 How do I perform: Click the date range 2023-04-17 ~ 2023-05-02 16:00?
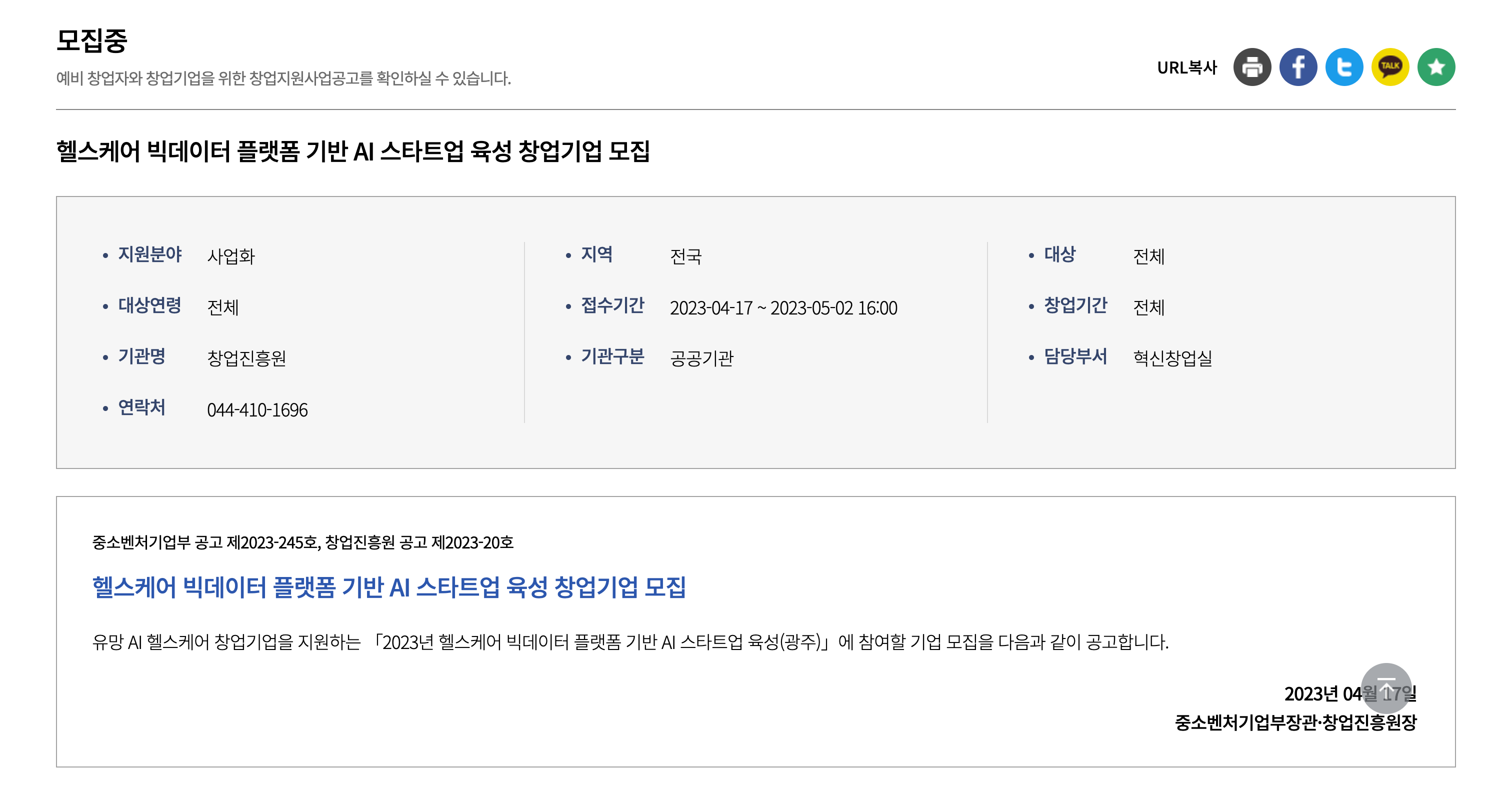tap(783, 307)
